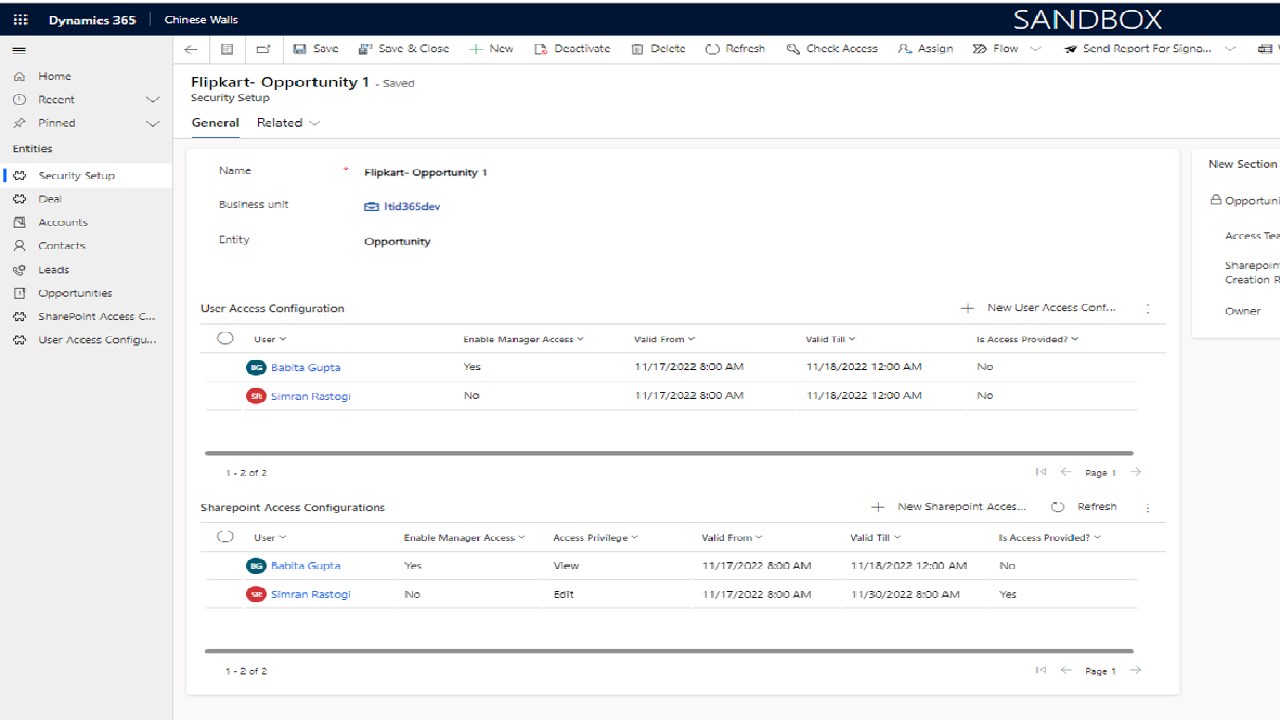Click the Deactivate icon
This screenshot has width=1280, height=720.
pos(541,49)
